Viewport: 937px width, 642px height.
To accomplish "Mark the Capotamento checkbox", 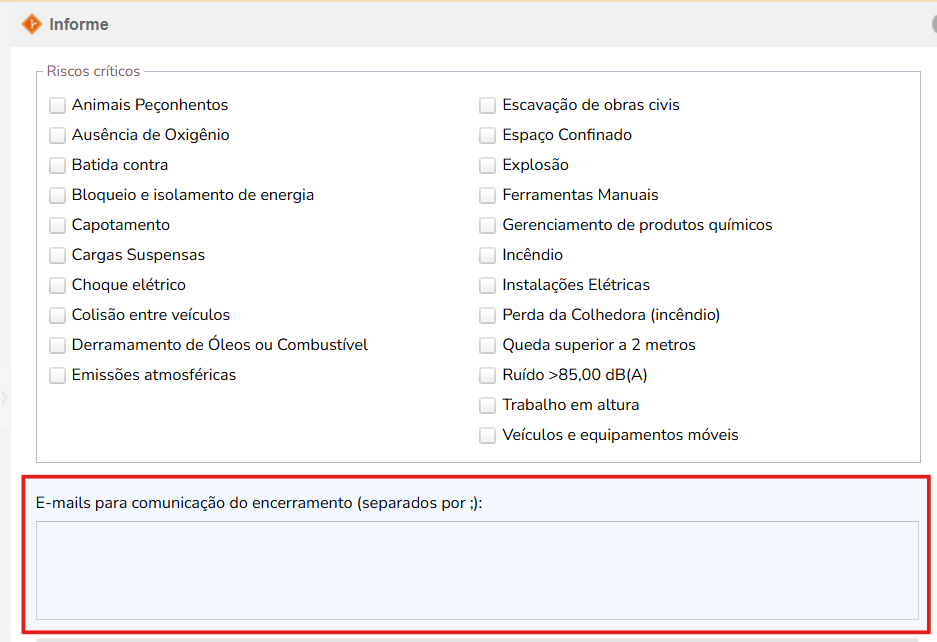I will 58,225.
